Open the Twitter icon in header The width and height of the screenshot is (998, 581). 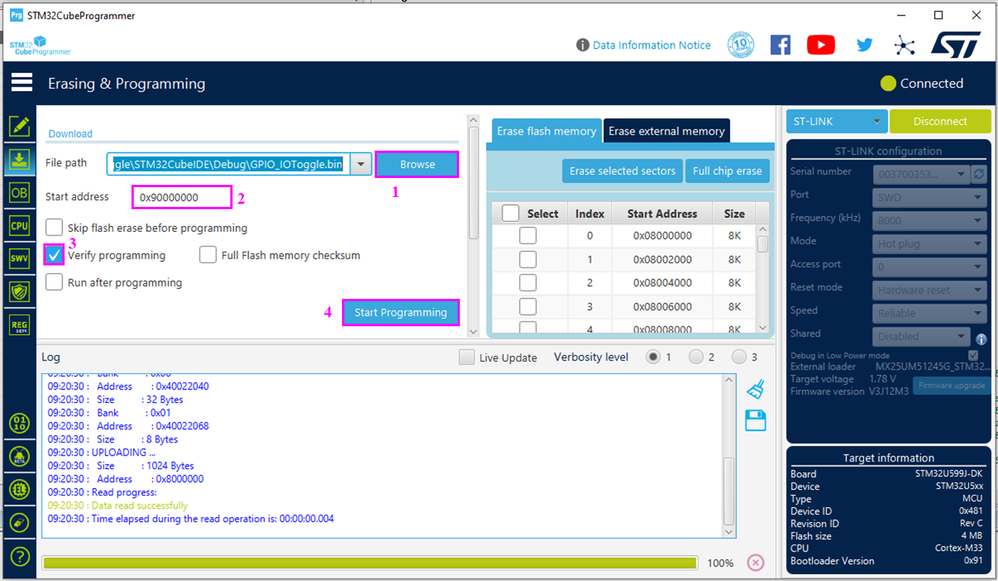[x=864, y=45]
